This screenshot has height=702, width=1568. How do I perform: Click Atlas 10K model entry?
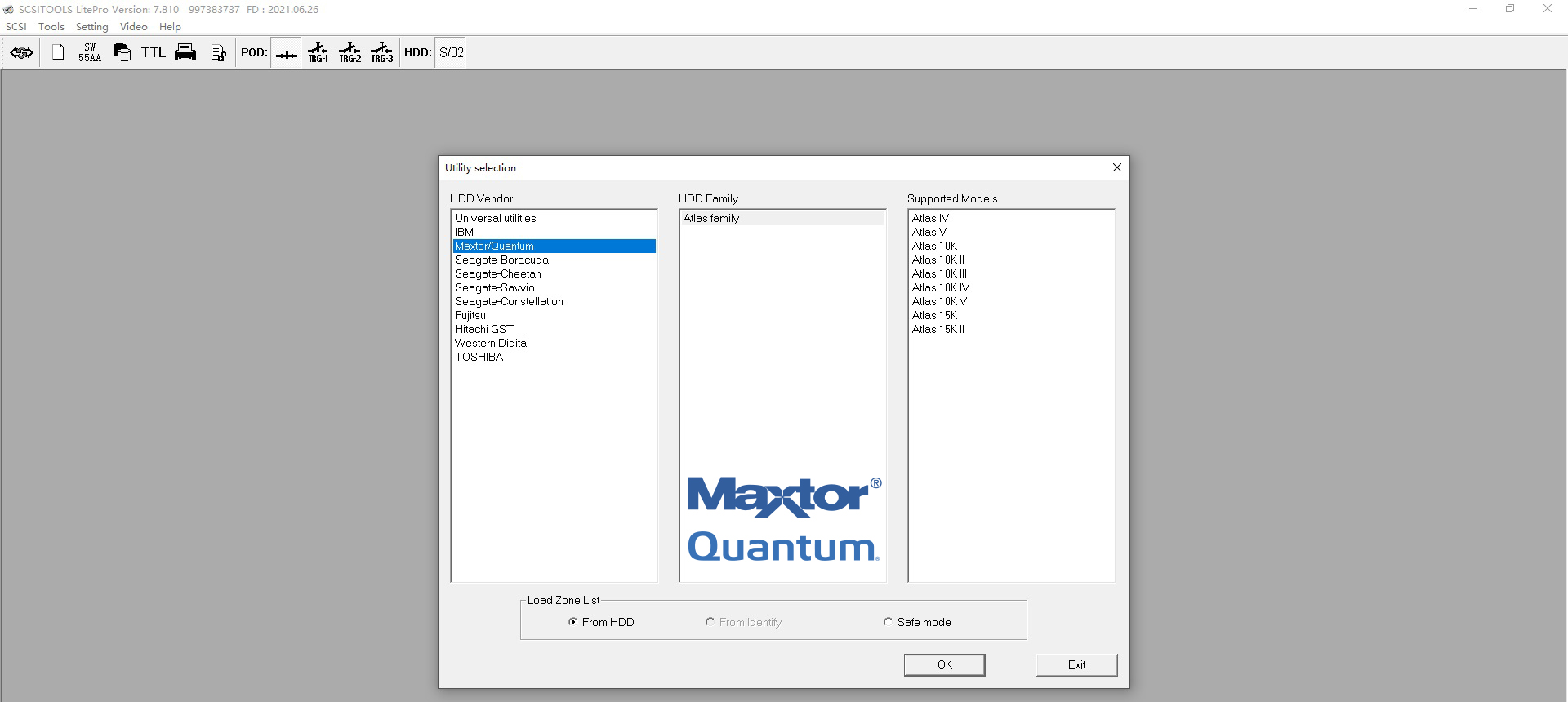(x=1011, y=246)
